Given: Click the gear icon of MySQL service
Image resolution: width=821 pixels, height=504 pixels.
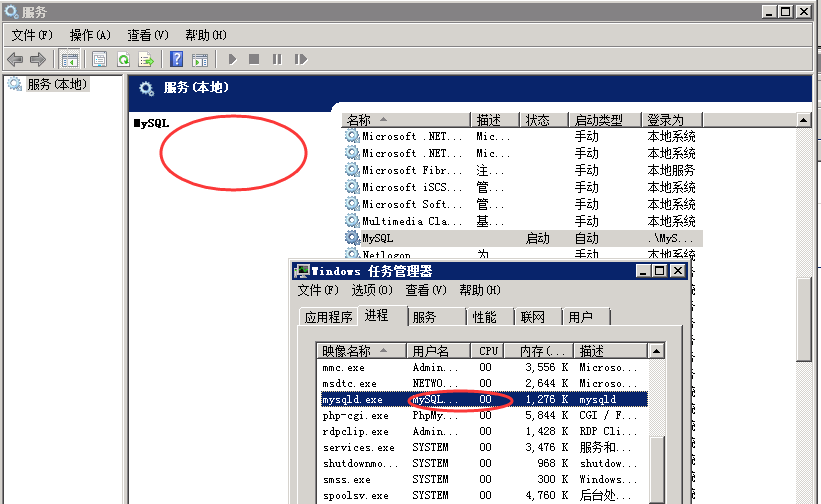Looking at the screenshot, I should pos(352,238).
